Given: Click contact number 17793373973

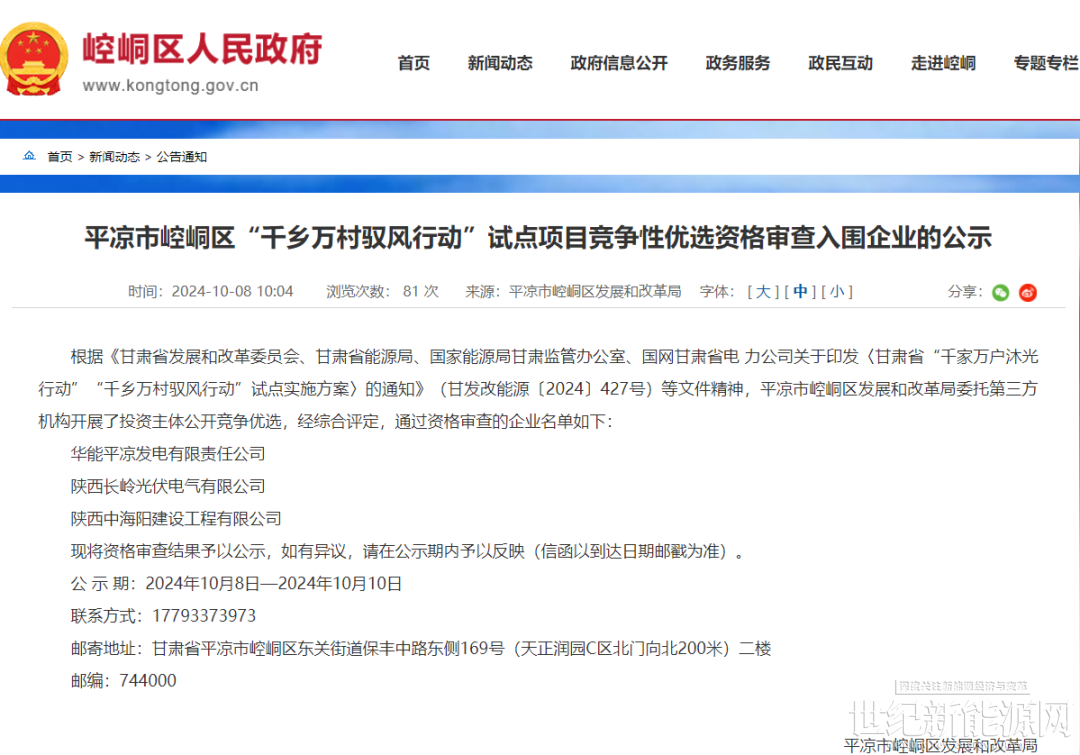Looking at the screenshot, I should [204, 616].
